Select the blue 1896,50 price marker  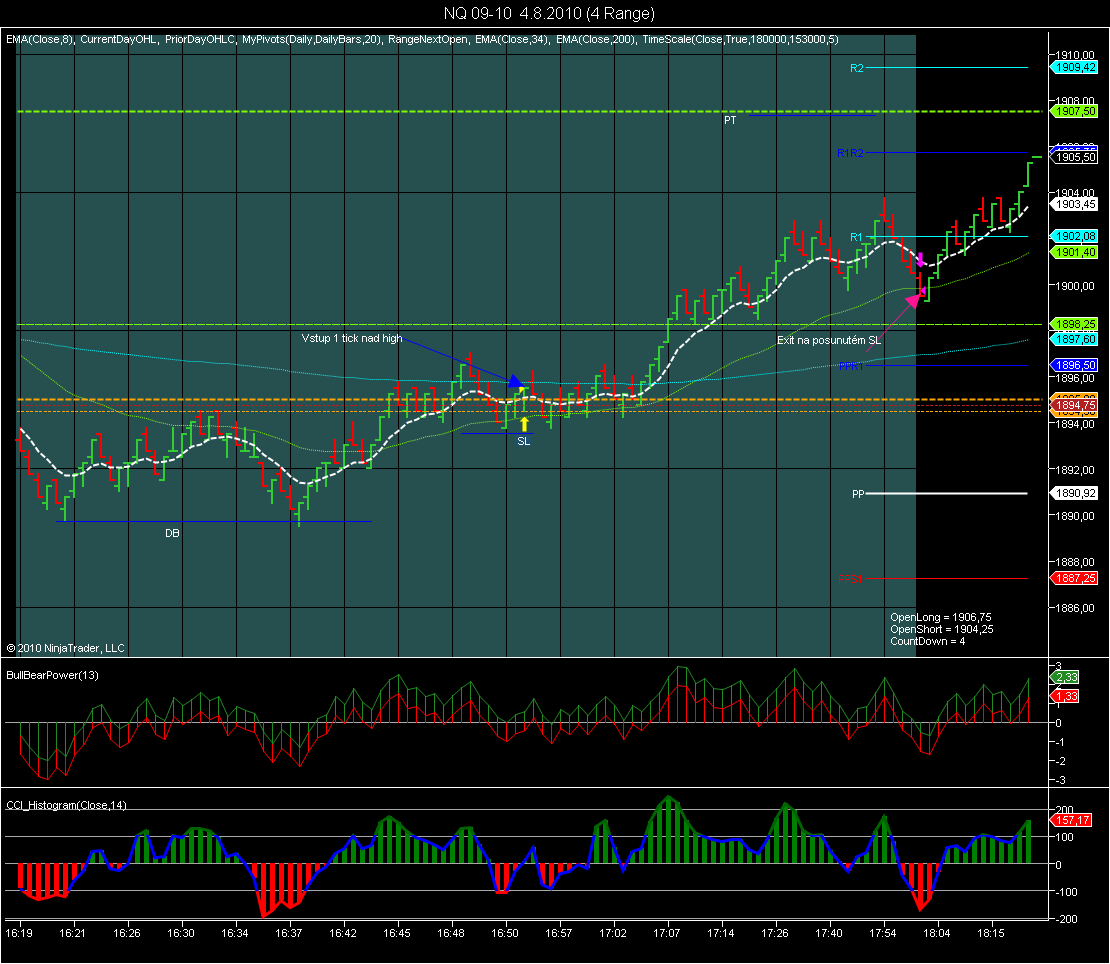1075,365
